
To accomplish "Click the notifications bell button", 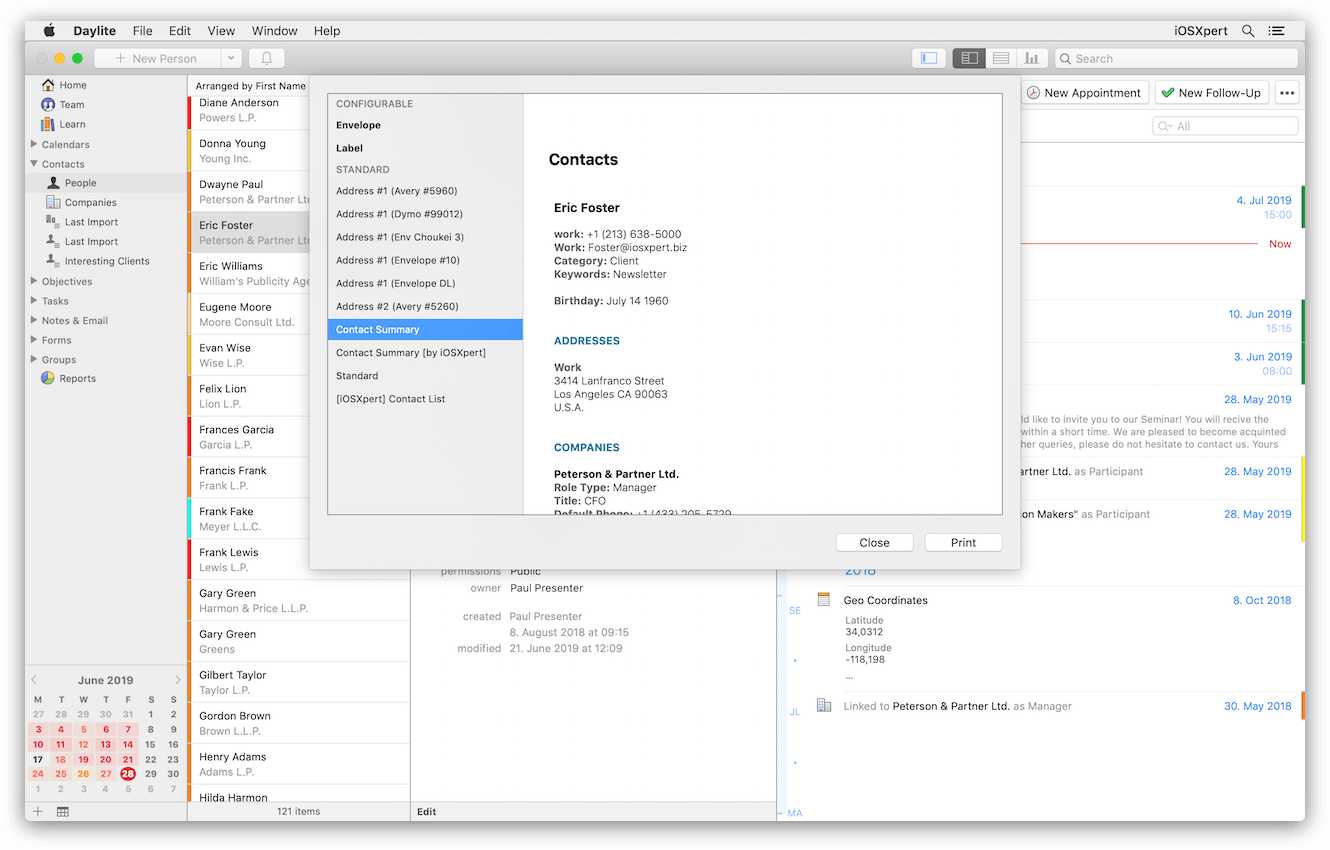I will click(267, 58).
